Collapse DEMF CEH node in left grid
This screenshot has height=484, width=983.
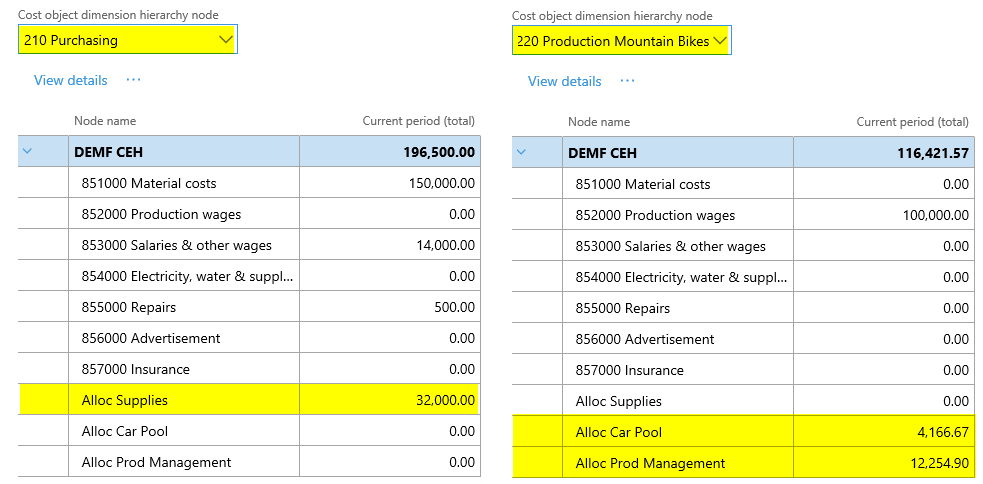[28, 152]
